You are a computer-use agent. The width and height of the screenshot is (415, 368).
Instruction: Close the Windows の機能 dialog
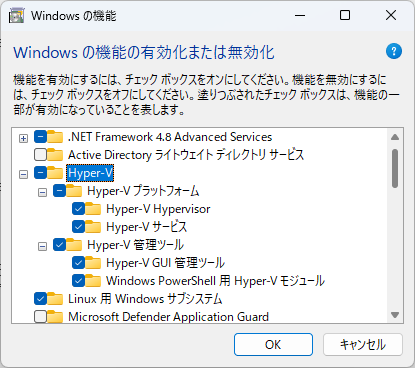(391, 15)
